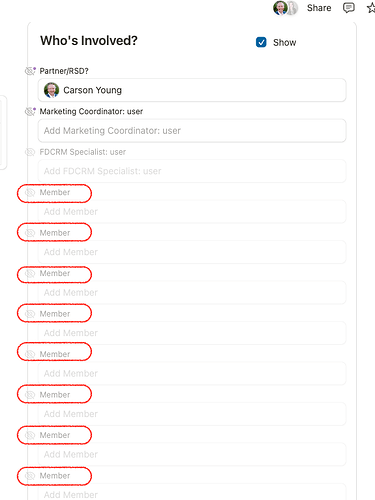Uncheck the Show checkbox
This screenshot has width=375, height=500.
pos(261,42)
